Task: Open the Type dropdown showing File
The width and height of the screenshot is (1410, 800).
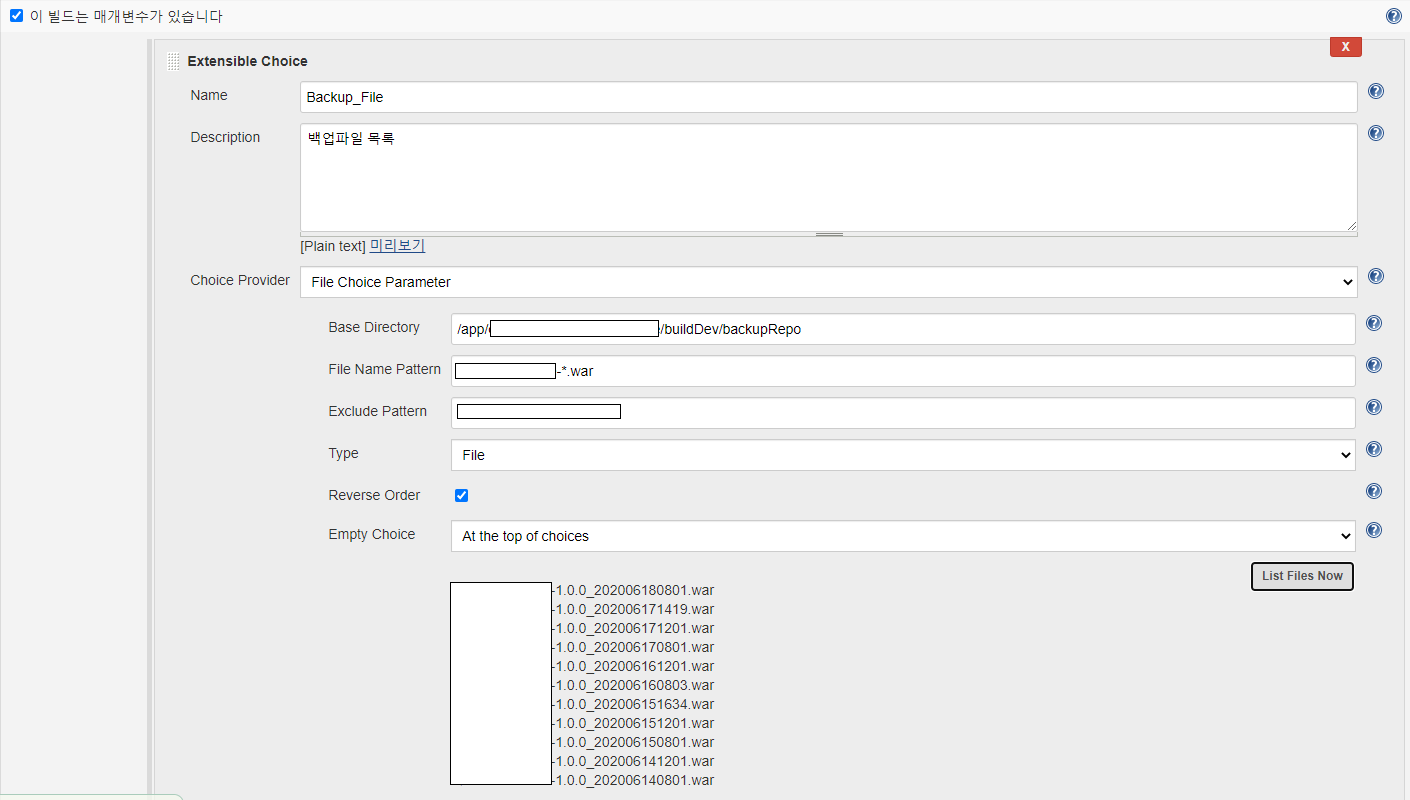Action: coord(903,455)
